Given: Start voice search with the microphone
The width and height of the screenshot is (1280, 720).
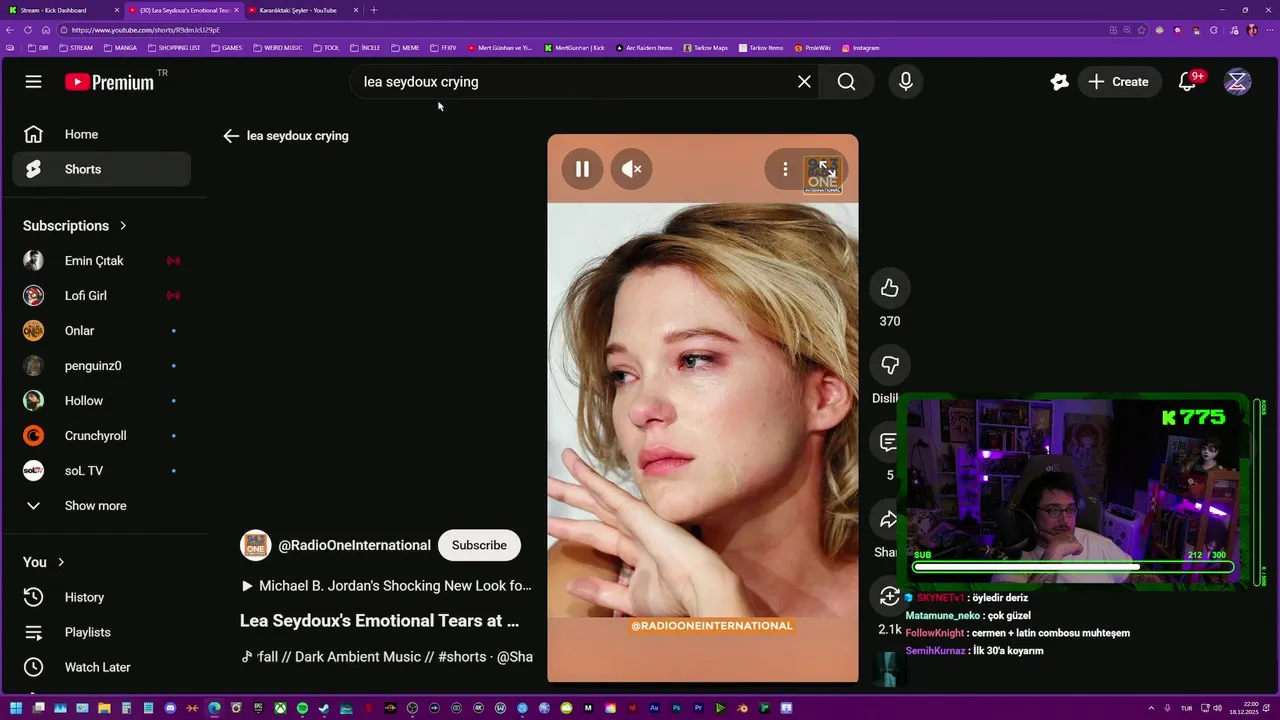Looking at the screenshot, I should click(906, 82).
